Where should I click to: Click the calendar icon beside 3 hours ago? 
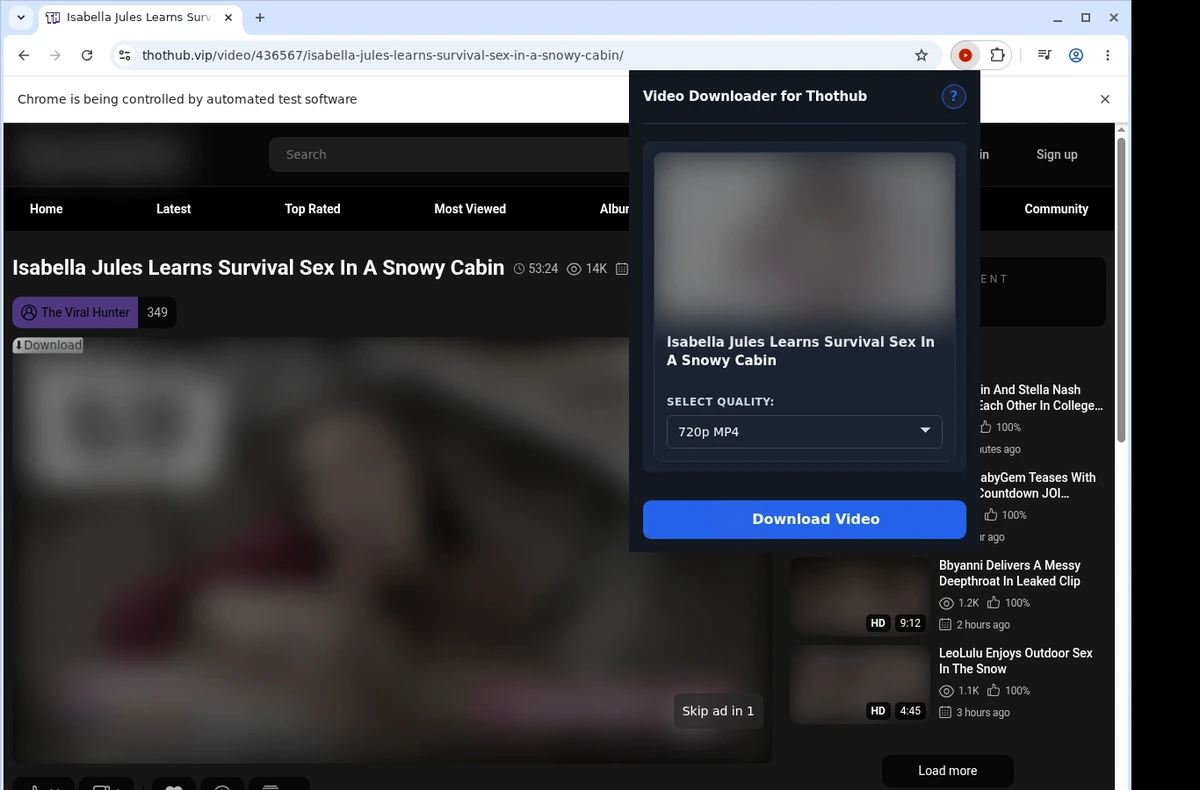[946, 713]
